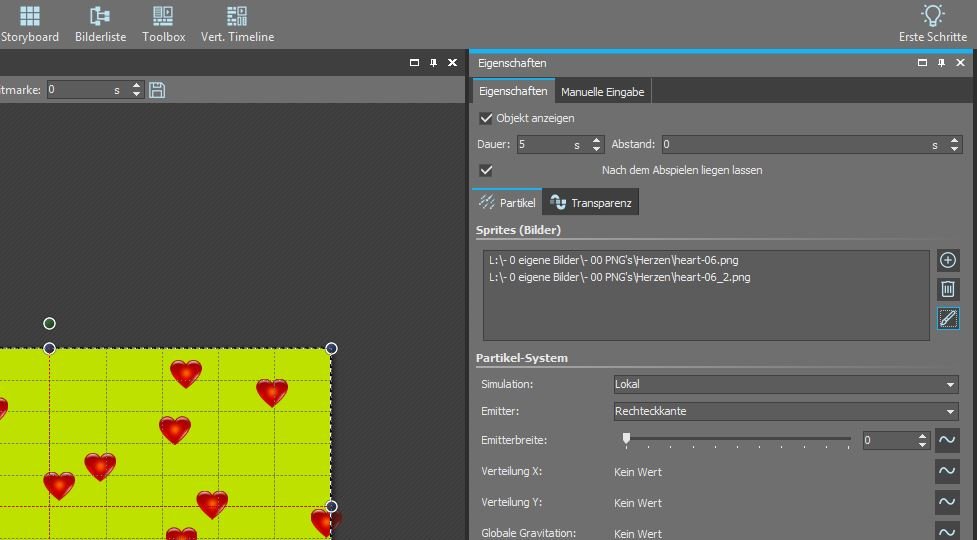Image resolution: width=977 pixels, height=540 pixels.
Task: Click the save icon next to time mark
Action: click(x=157, y=90)
